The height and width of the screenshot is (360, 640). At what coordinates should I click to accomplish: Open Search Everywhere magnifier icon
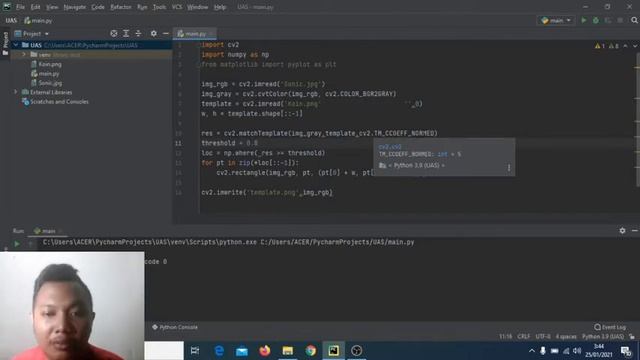(634, 20)
